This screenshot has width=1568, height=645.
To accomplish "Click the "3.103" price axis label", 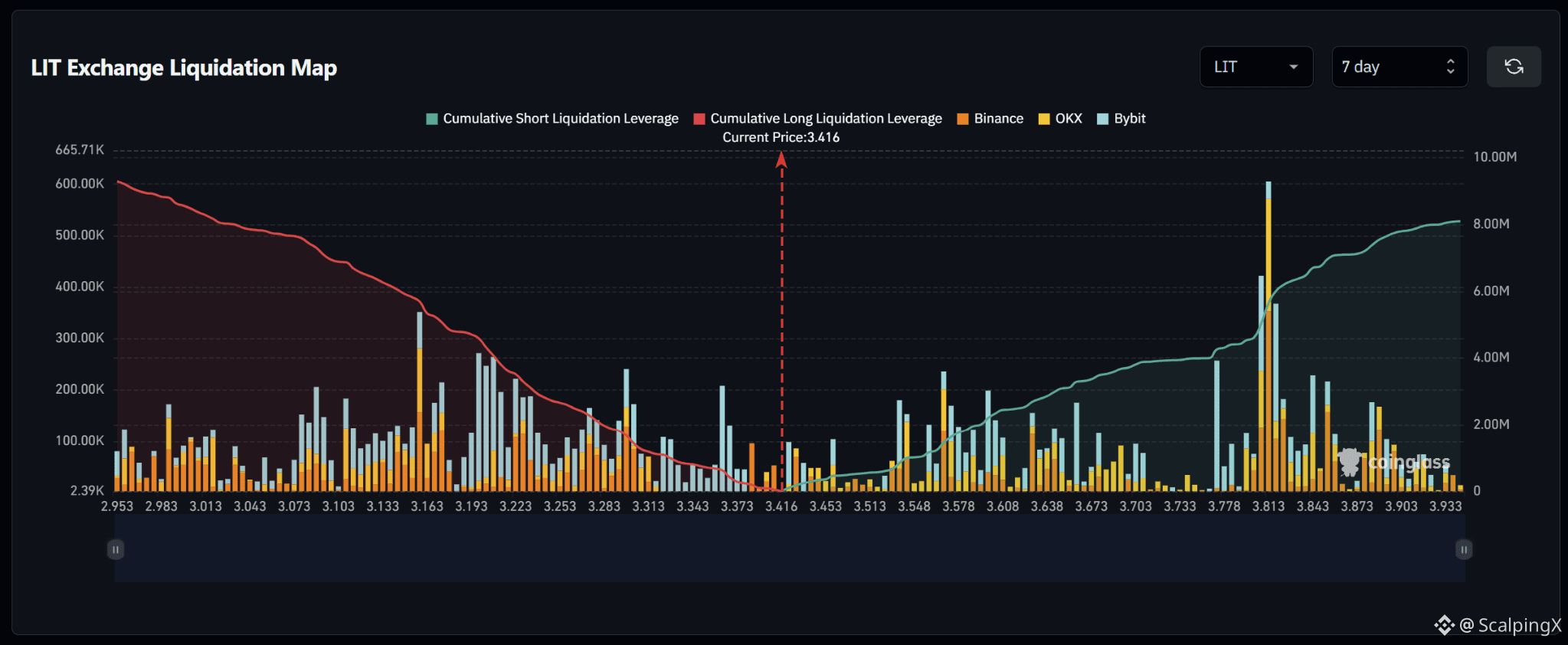I will [x=339, y=506].
